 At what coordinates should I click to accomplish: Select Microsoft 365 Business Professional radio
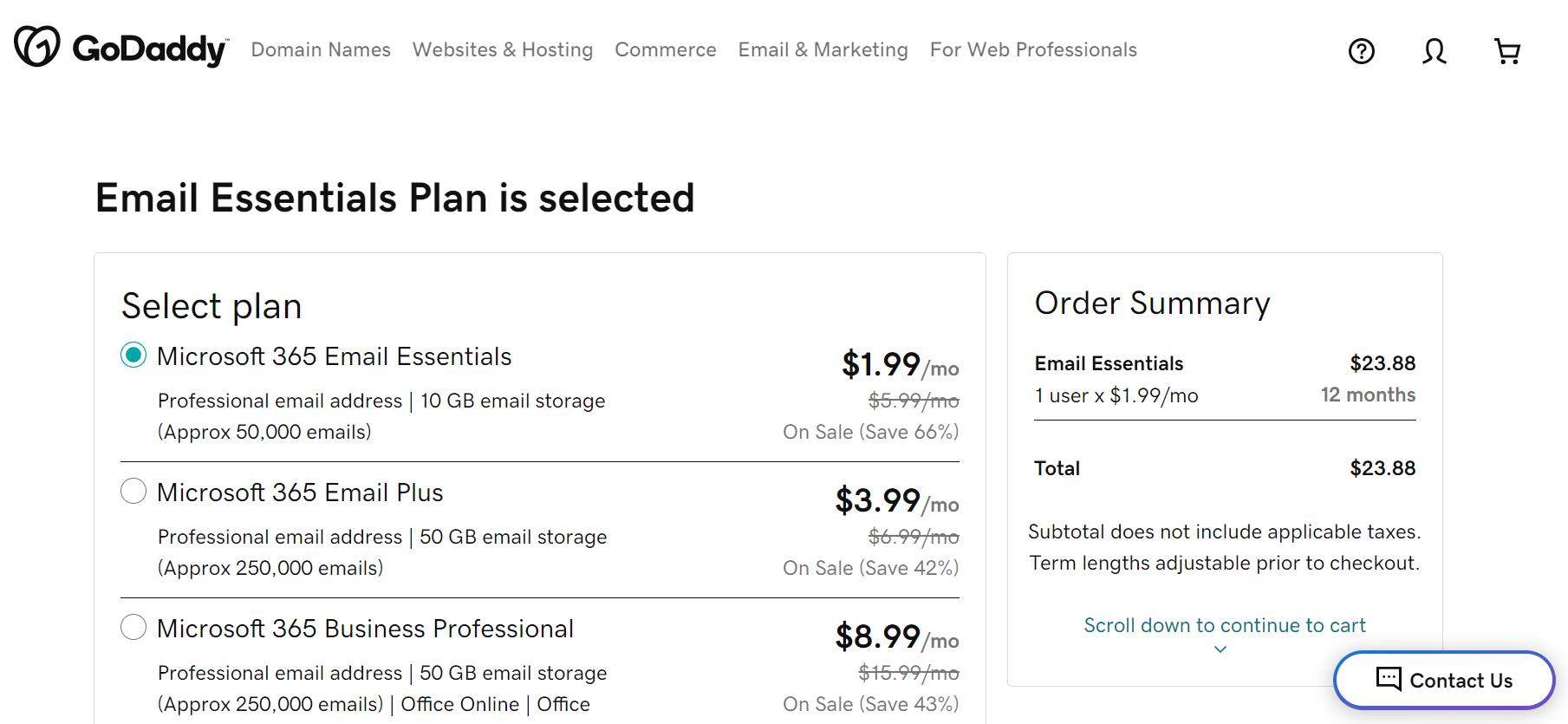point(133,627)
